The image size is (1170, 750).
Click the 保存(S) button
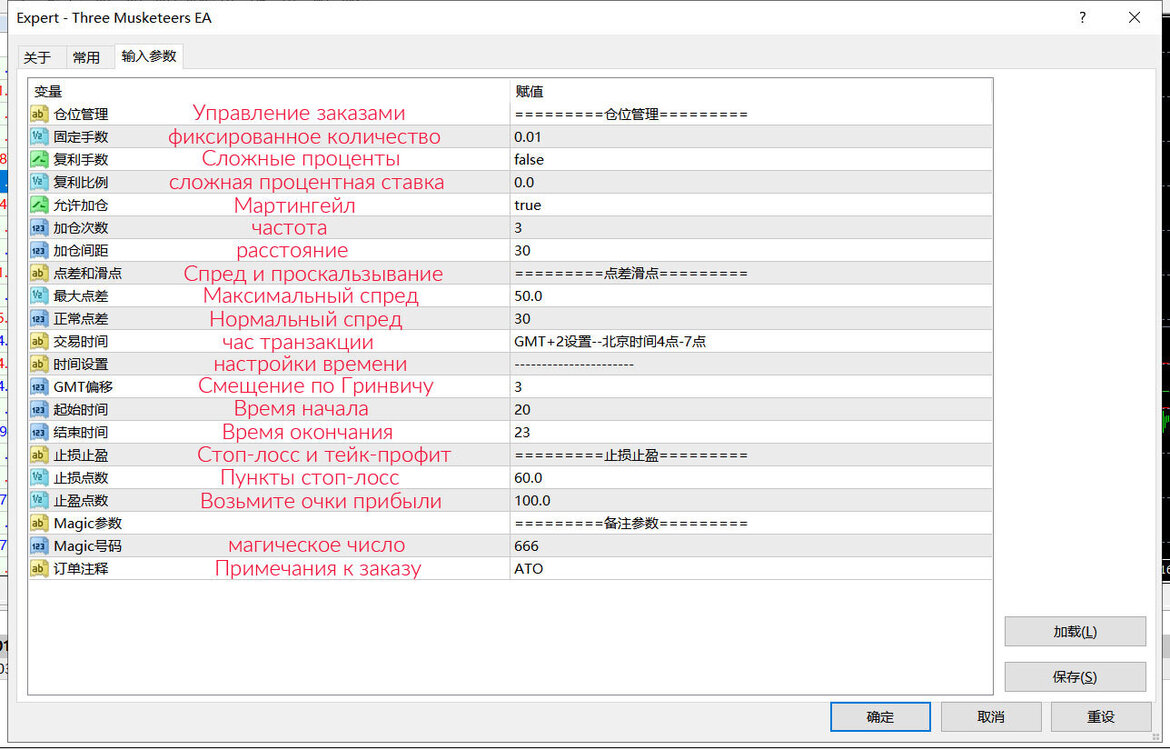click(x=1074, y=677)
